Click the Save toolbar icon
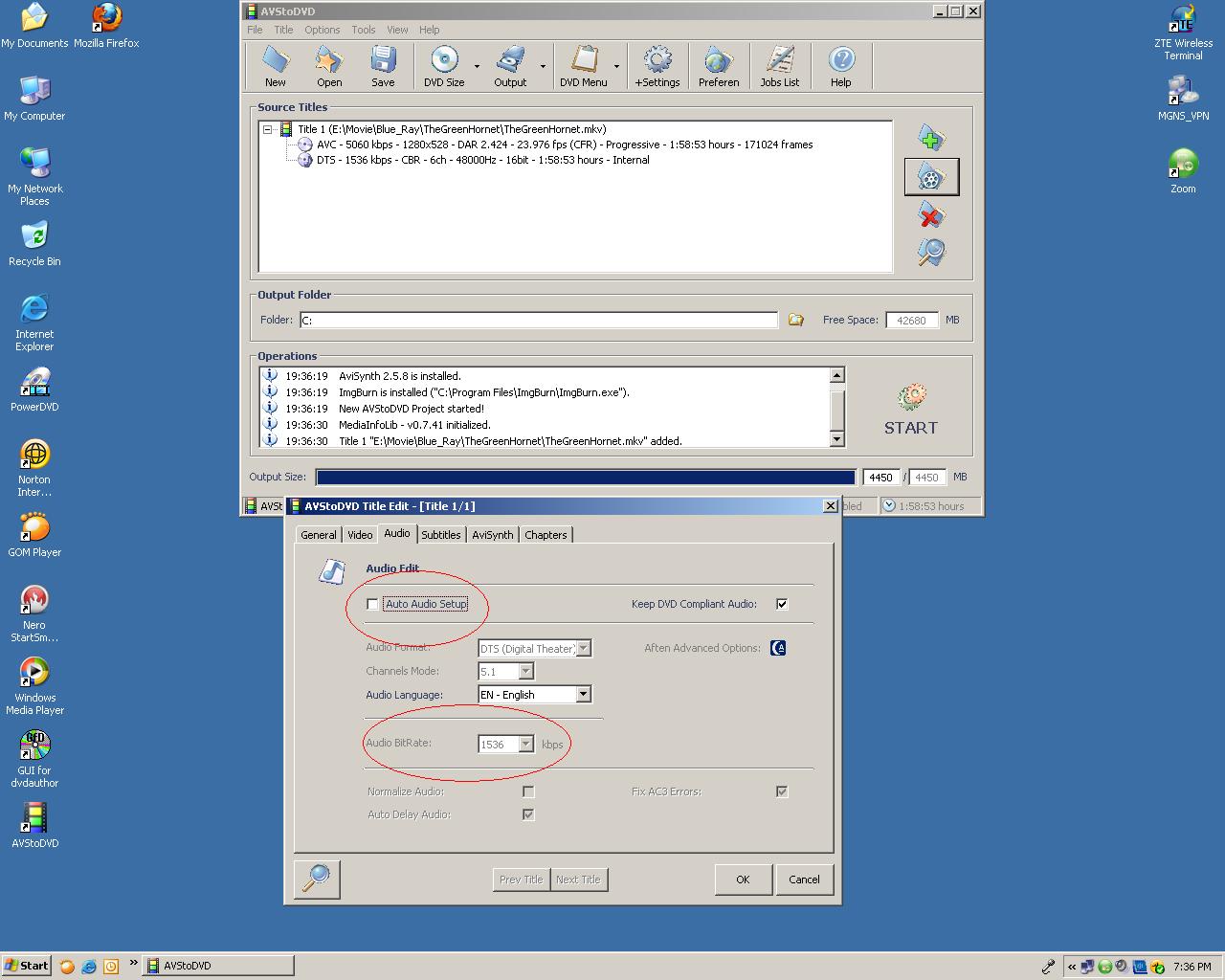The height and width of the screenshot is (980, 1225). click(383, 66)
